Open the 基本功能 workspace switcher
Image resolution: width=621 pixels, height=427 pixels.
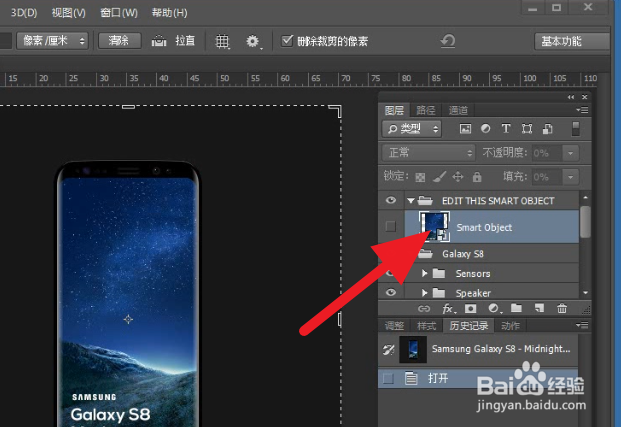coord(571,41)
